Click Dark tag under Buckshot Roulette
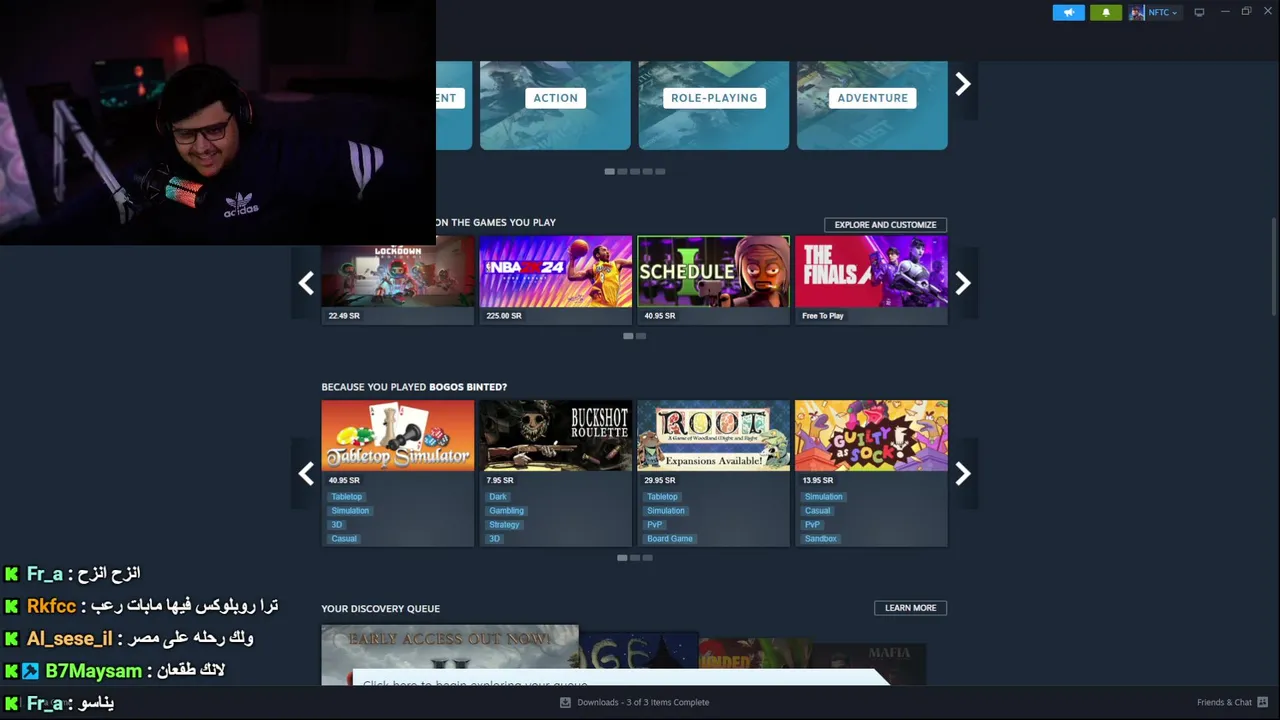 [498, 496]
